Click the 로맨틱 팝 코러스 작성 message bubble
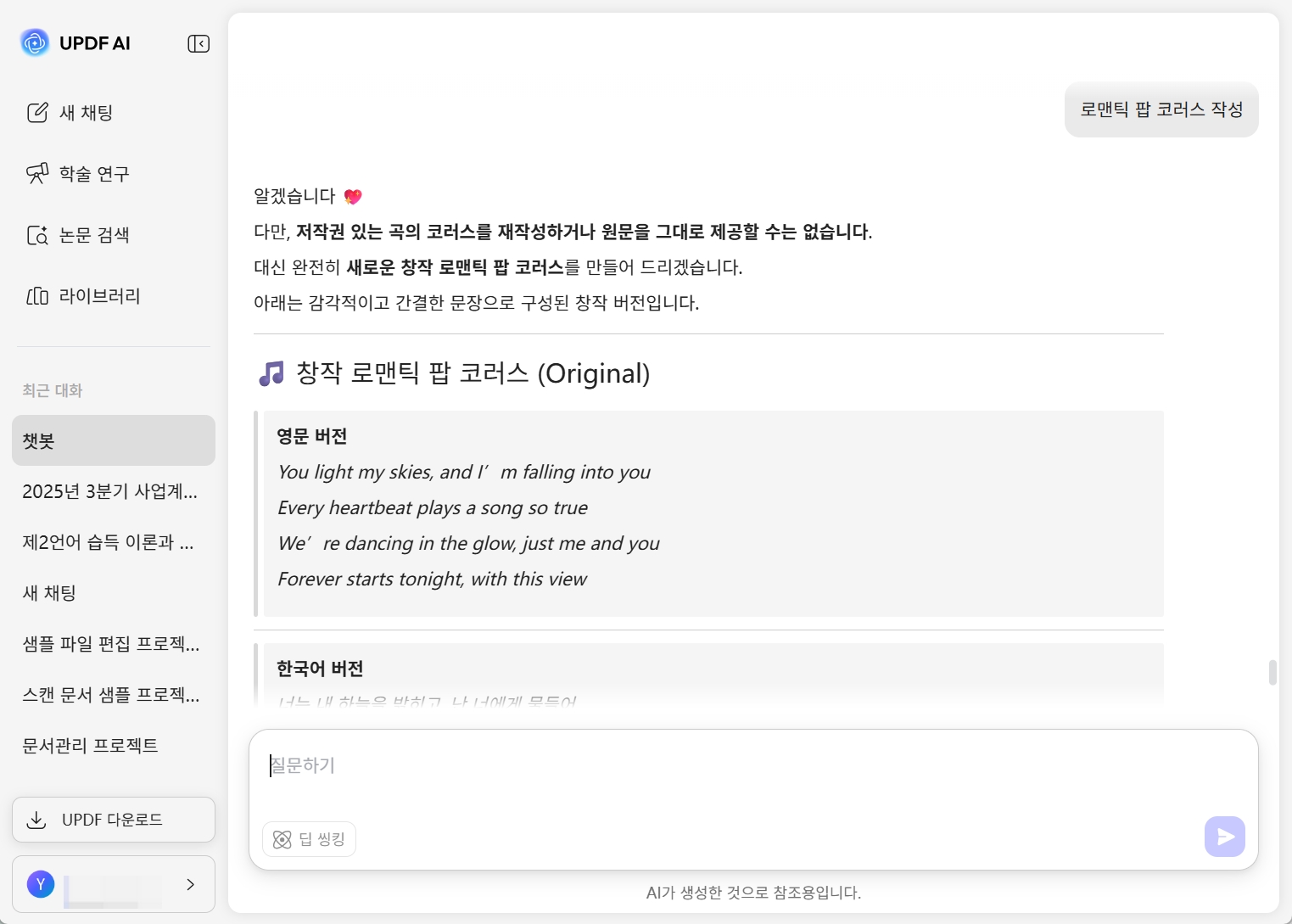The image size is (1292, 924). coord(1161,109)
